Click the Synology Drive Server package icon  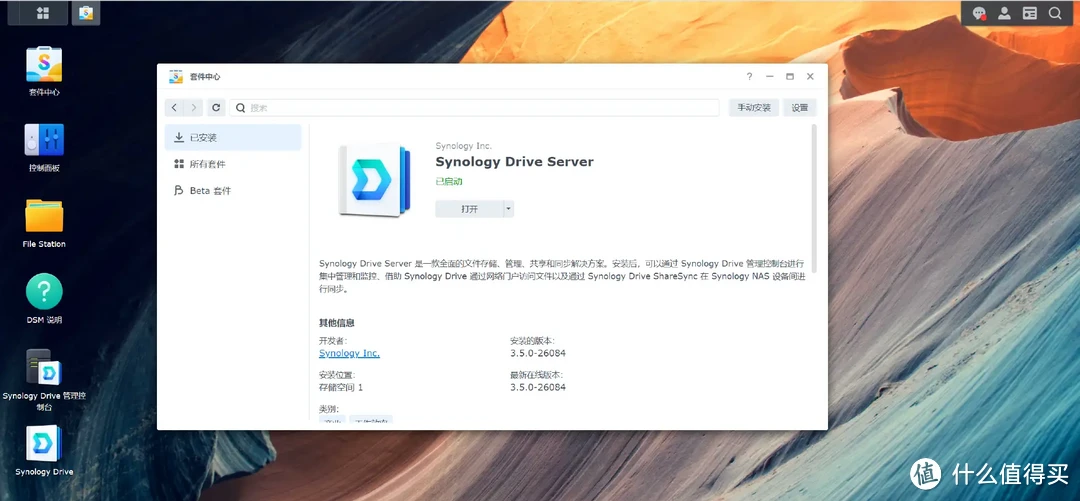374,180
